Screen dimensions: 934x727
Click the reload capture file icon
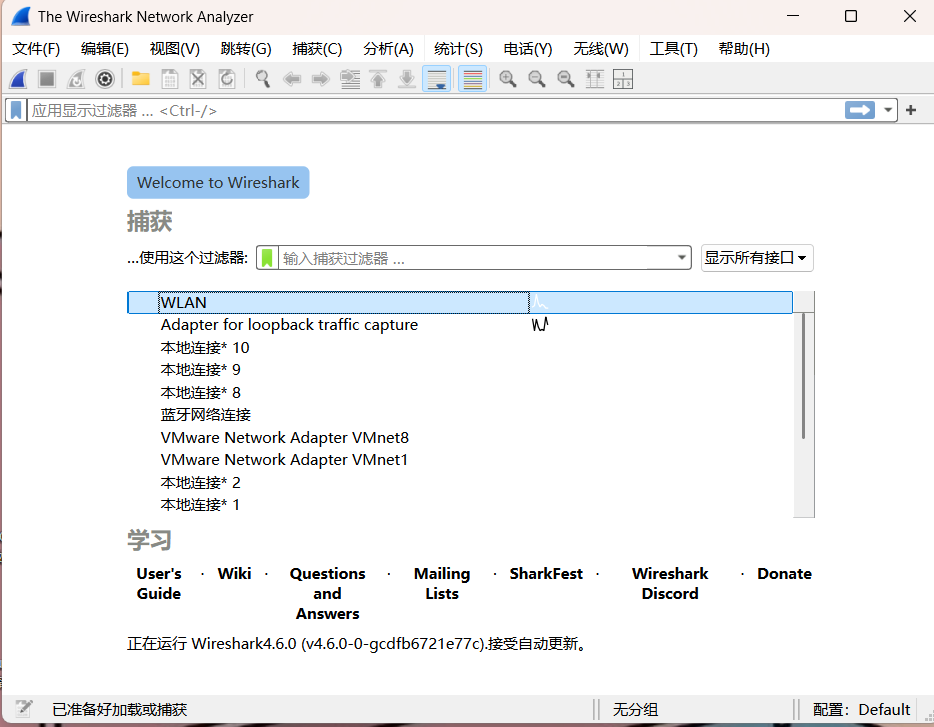coord(228,78)
